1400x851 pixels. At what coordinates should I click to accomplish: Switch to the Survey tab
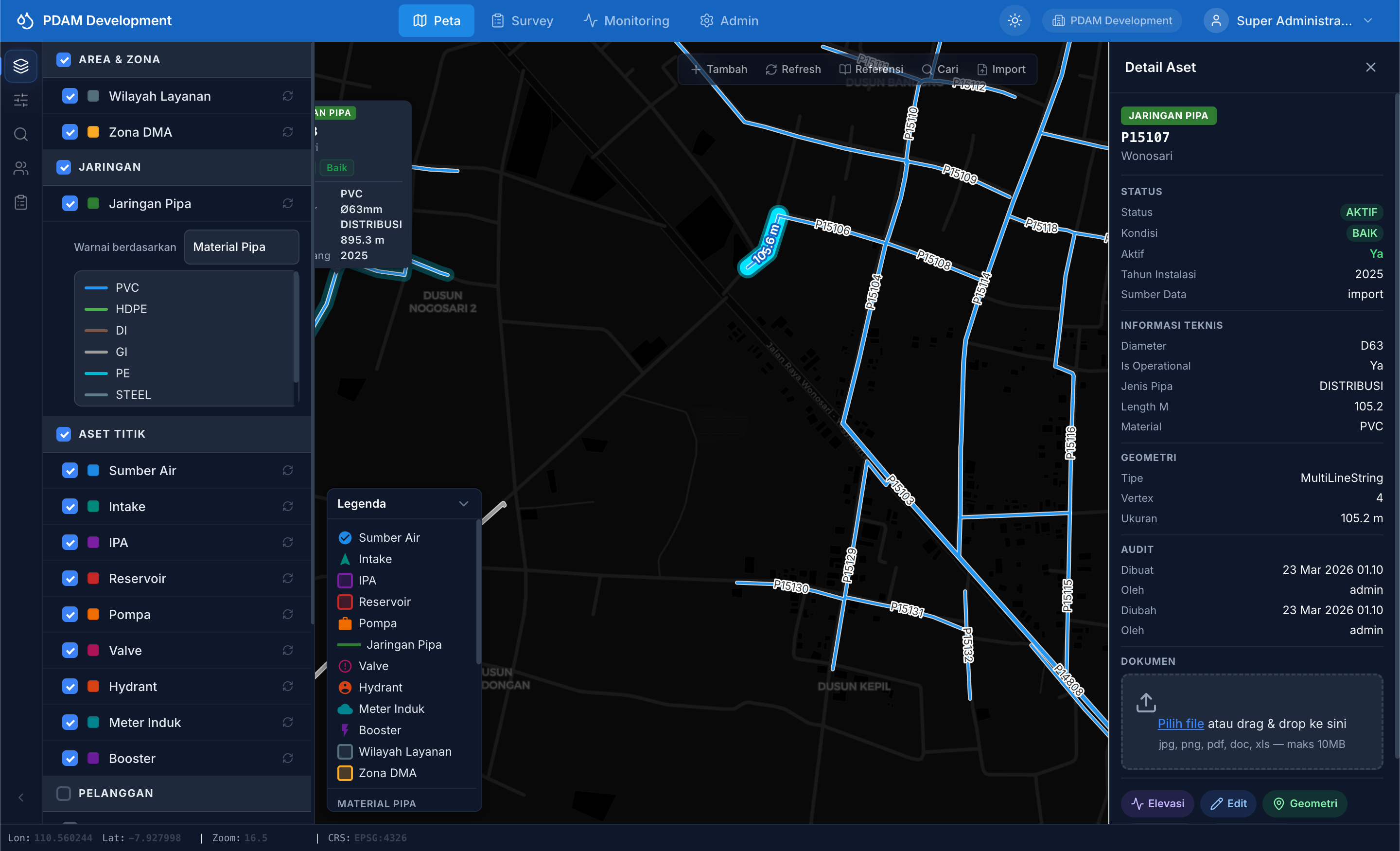[522, 20]
